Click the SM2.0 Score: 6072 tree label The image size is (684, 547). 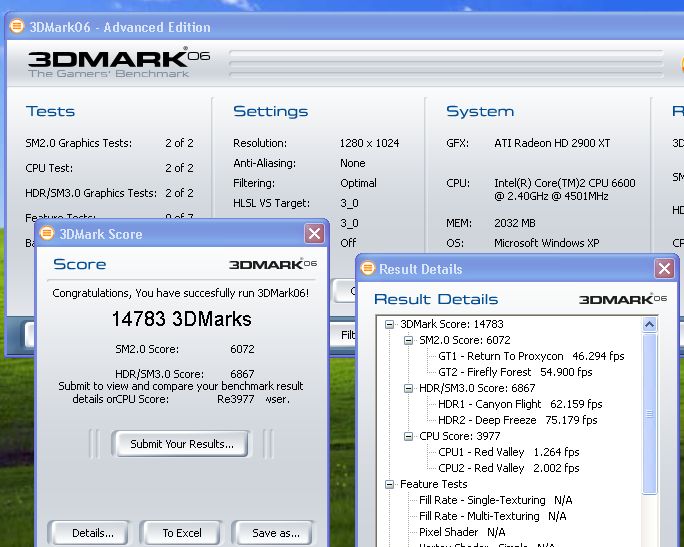point(465,340)
